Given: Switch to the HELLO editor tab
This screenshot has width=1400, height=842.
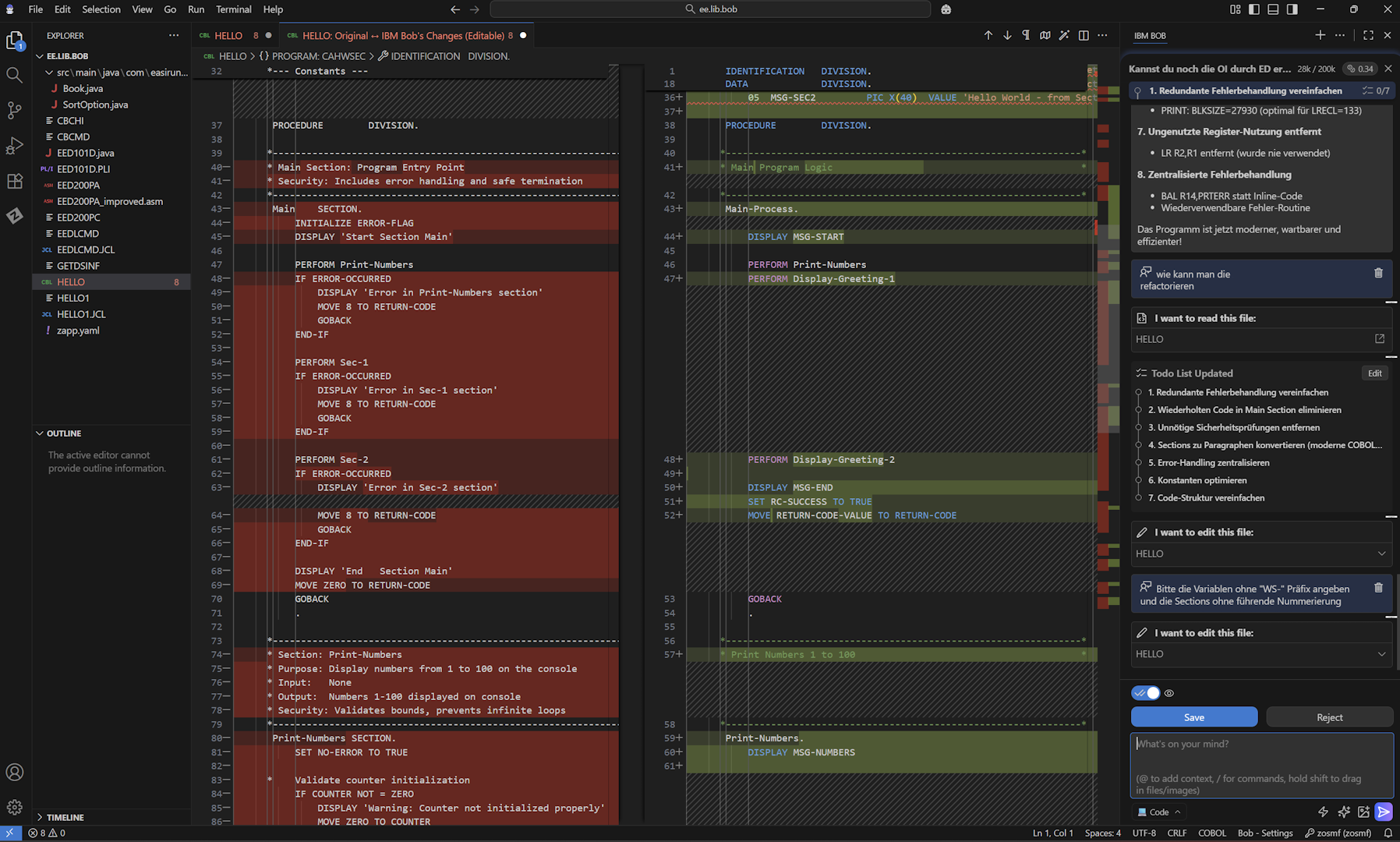Looking at the screenshot, I should click(228, 35).
